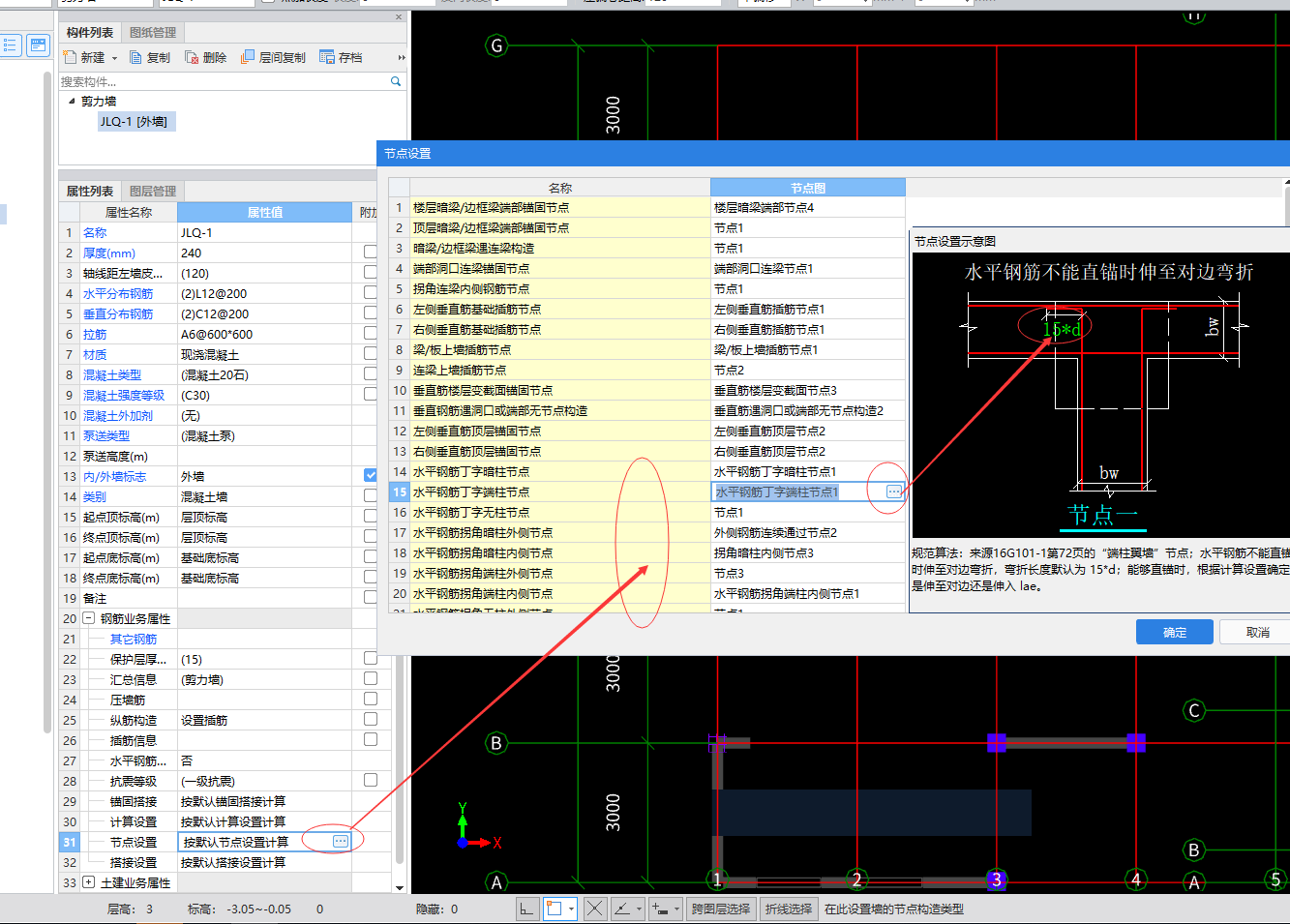Switch to the 属性列表 tab

coord(90,191)
